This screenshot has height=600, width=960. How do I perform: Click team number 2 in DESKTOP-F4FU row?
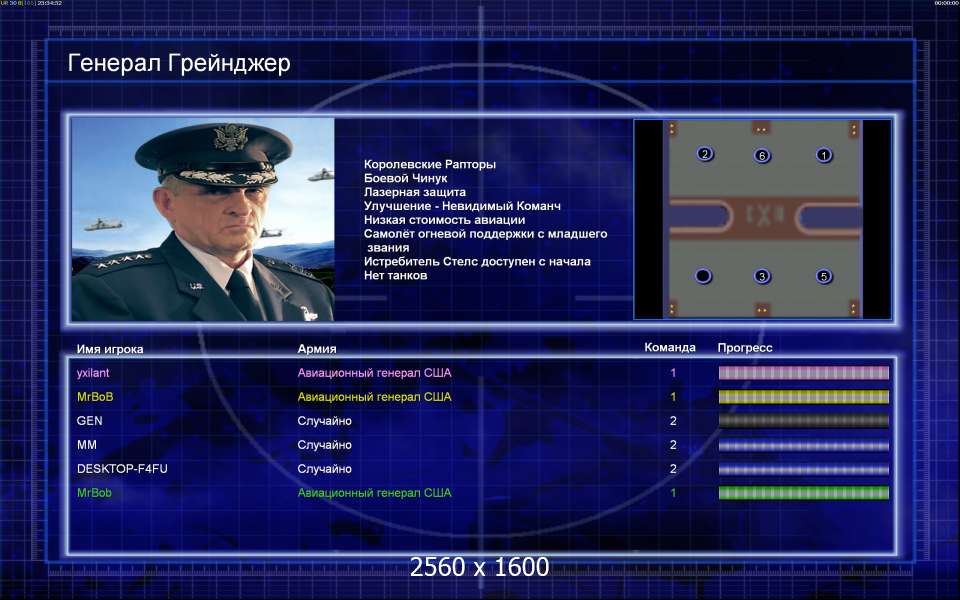[x=673, y=468]
